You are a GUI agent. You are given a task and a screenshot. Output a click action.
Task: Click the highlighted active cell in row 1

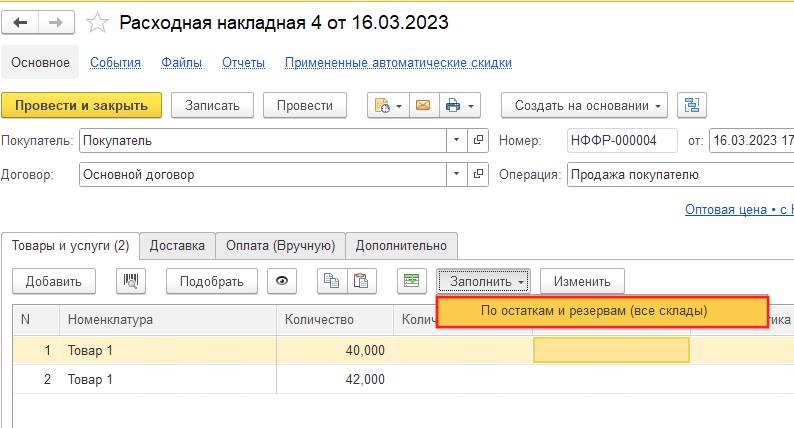[x=611, y=350]
